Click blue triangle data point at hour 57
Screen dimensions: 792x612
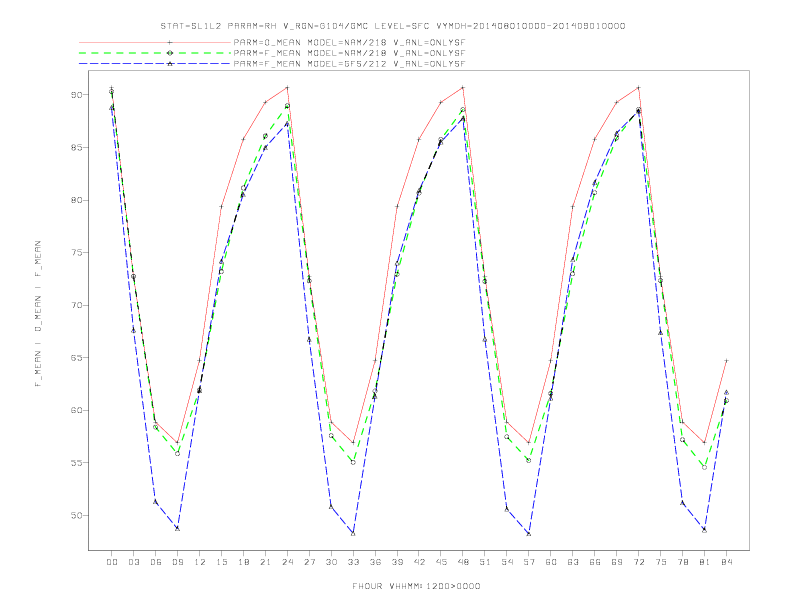pos(529,533)
